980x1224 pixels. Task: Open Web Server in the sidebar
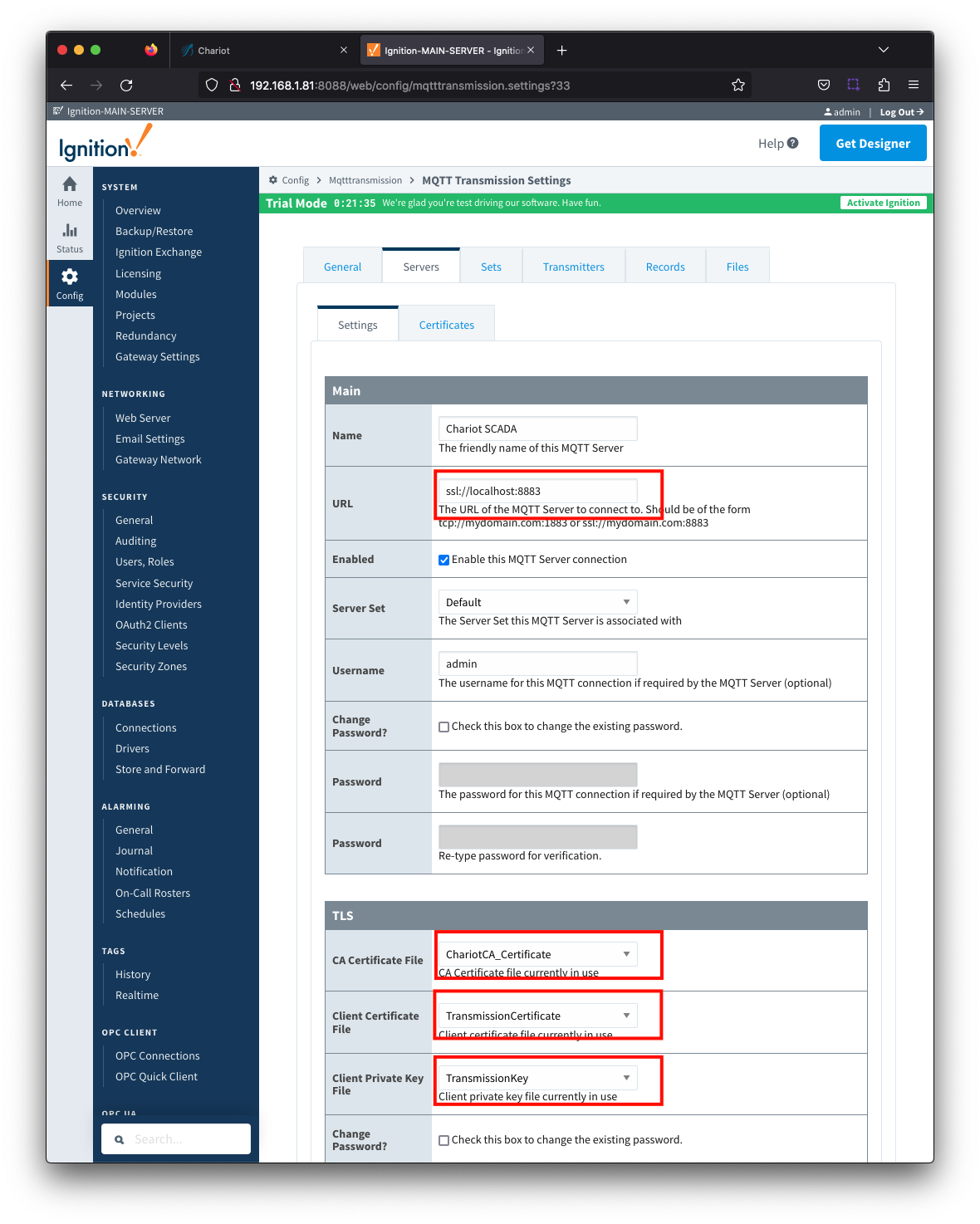(x=143, y=419)
